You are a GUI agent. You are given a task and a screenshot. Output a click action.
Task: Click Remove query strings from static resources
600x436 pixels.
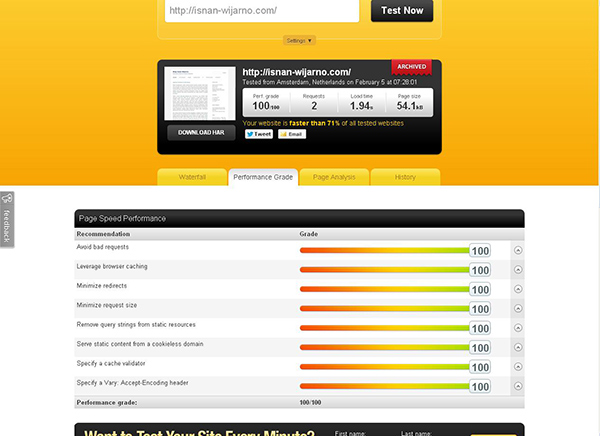136,325
